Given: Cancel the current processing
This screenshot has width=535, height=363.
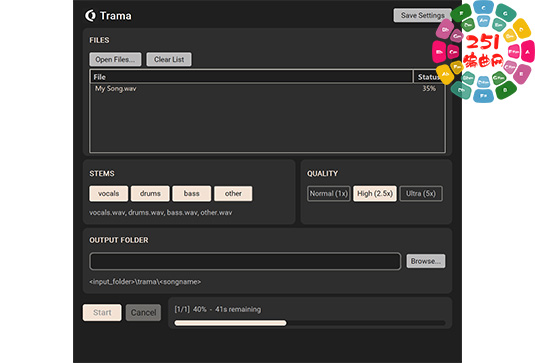Looking at the screenshot, I should point(143,313).
